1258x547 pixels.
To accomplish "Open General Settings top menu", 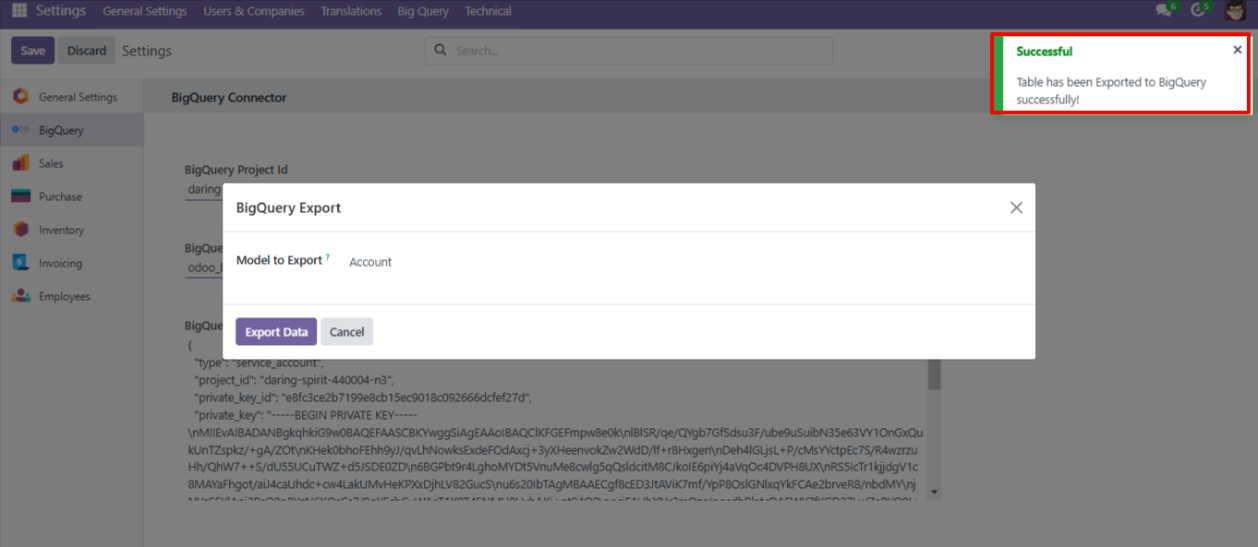I will pyautogui.click(x=145, y=11).
